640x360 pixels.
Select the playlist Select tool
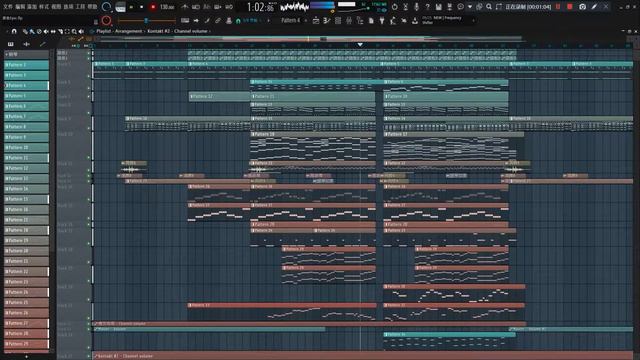(x=67, y=31)
